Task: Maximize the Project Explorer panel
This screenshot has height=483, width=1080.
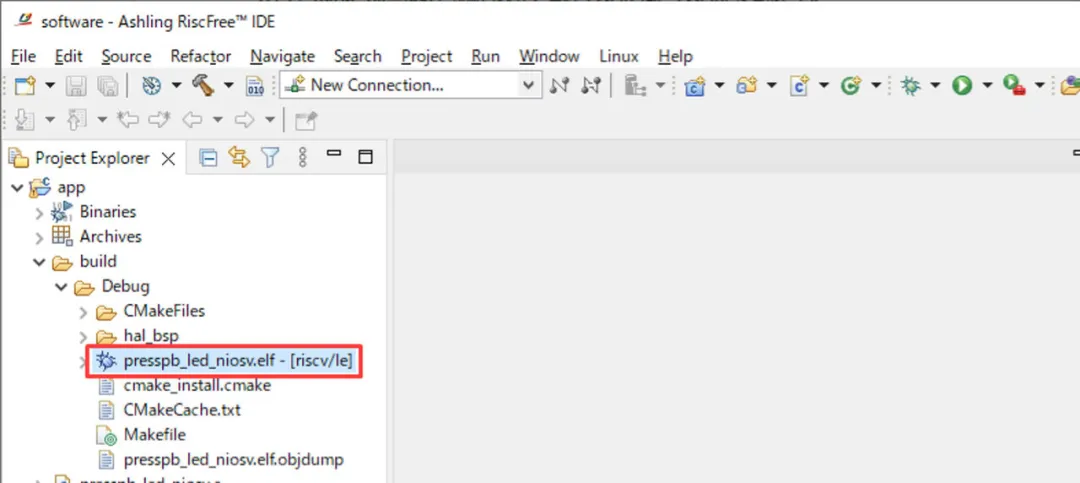Action: coord(366,157)
